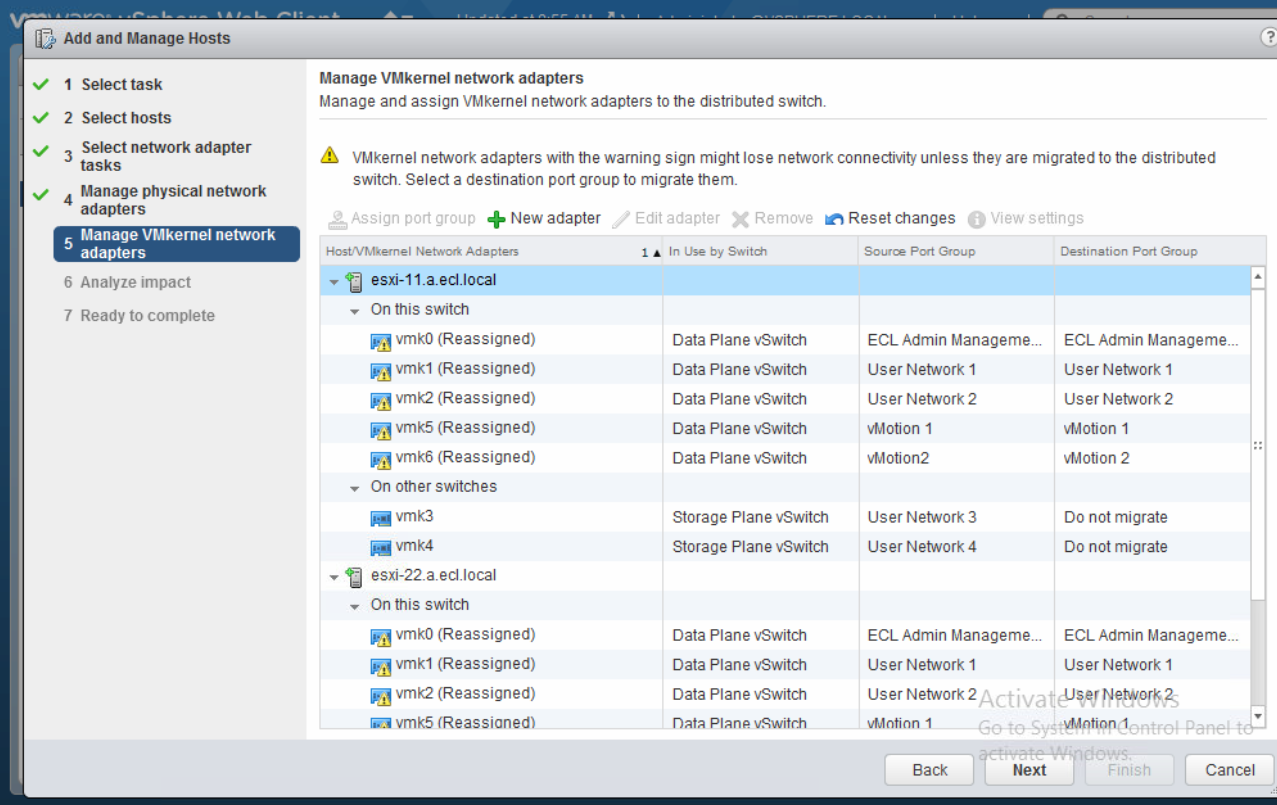Click the warning triangle icon in notice
Screen dimensions: 1277x805
point(329,156)
